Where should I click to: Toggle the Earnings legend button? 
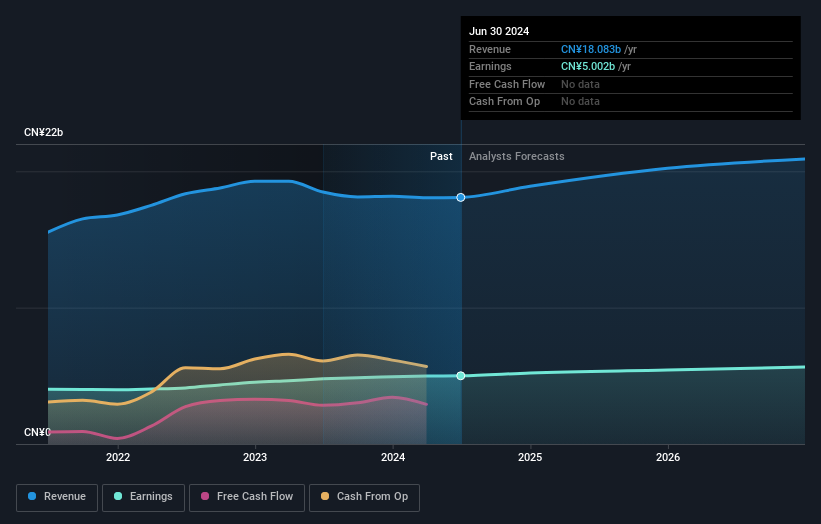(143, 497)
